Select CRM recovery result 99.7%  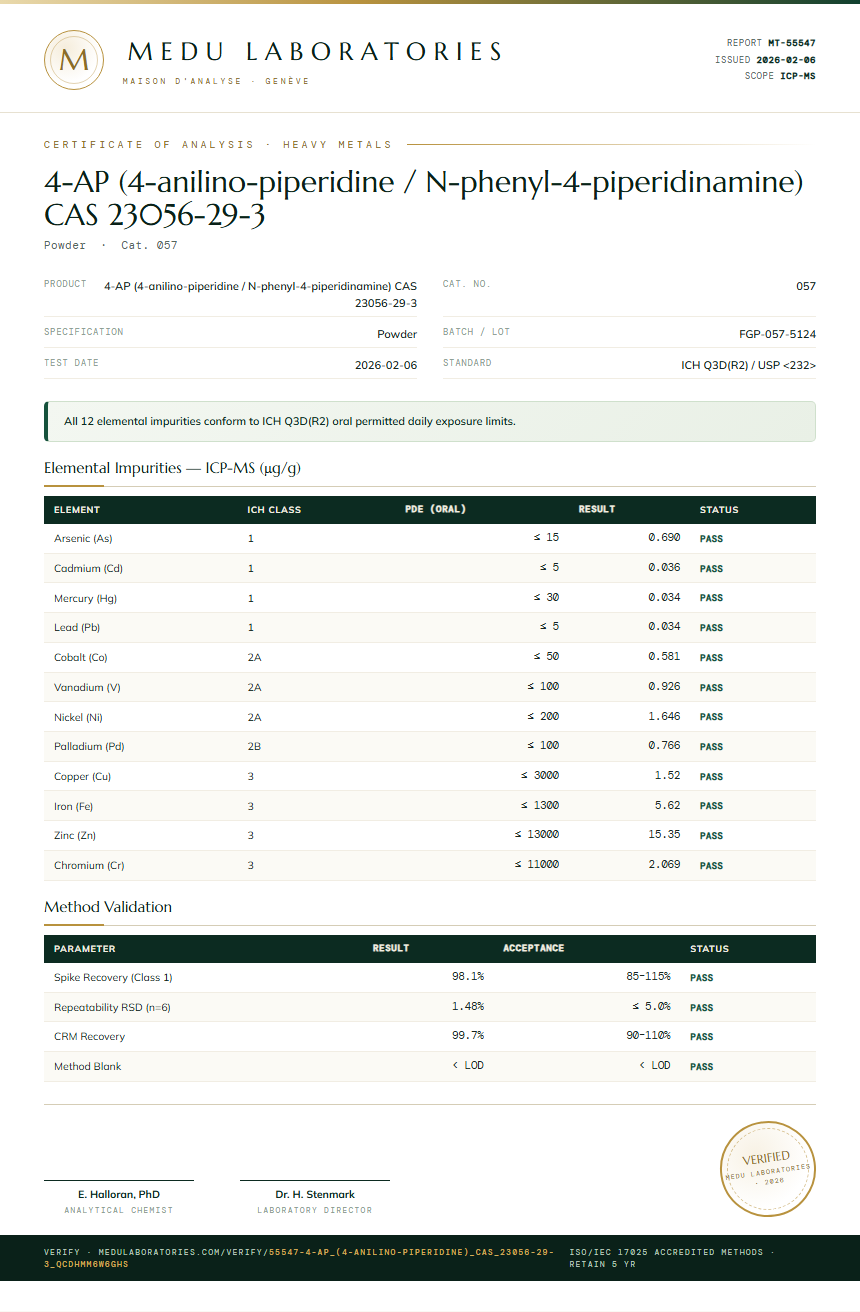coord(468,1036)
